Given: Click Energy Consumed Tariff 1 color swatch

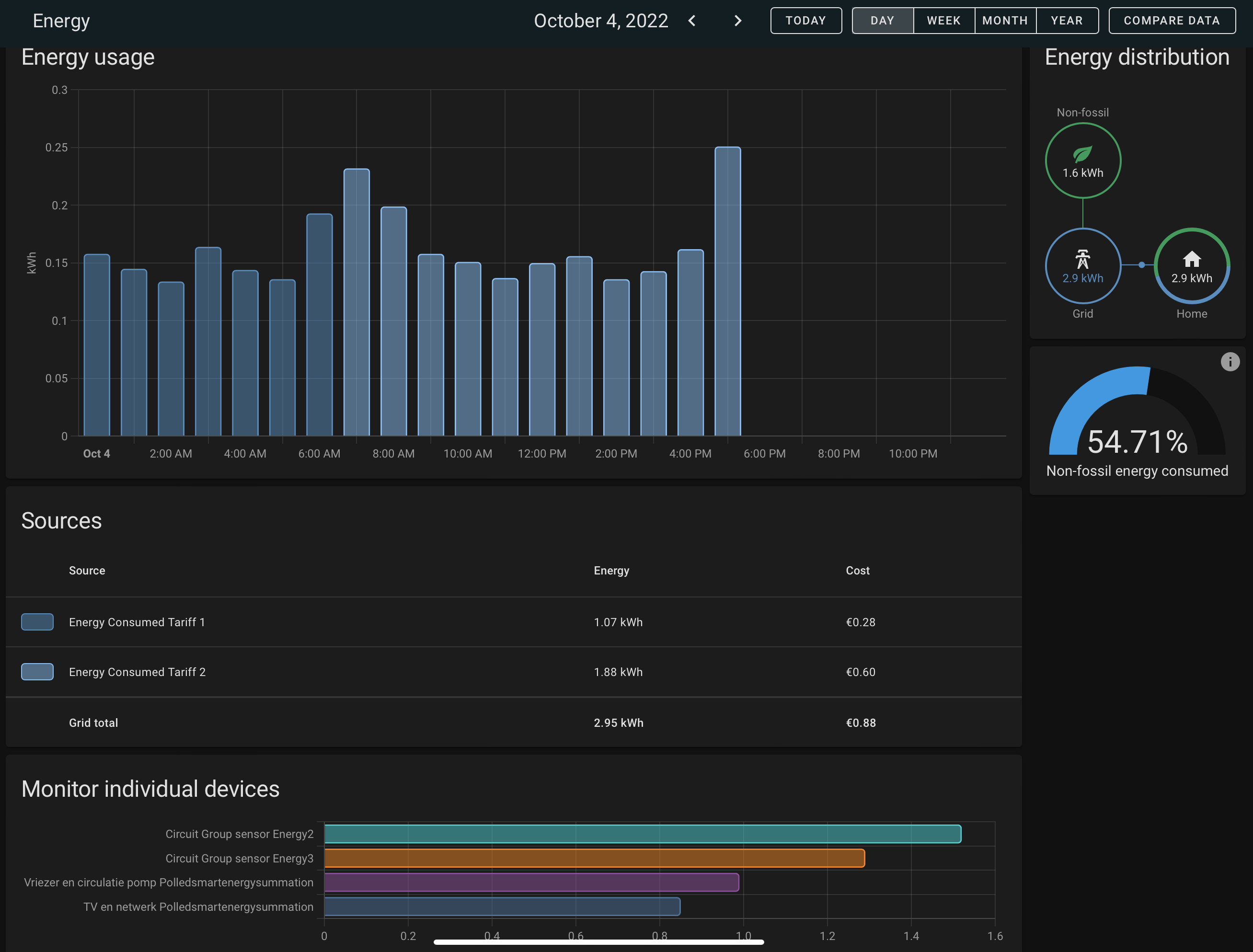Looking at the screenshot, I should tap(37, 621).
